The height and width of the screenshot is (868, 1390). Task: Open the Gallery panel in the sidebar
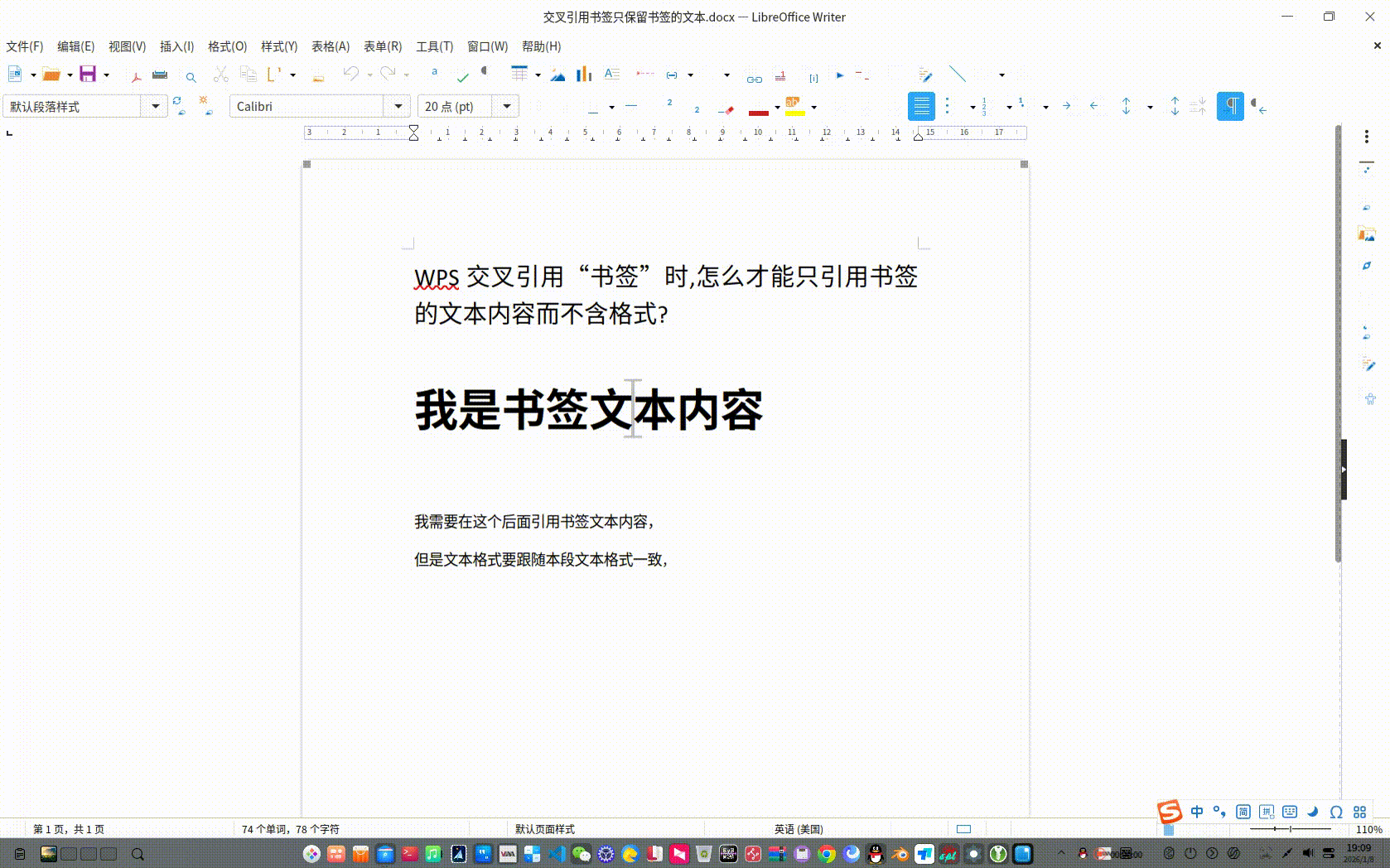[1367, 234]
